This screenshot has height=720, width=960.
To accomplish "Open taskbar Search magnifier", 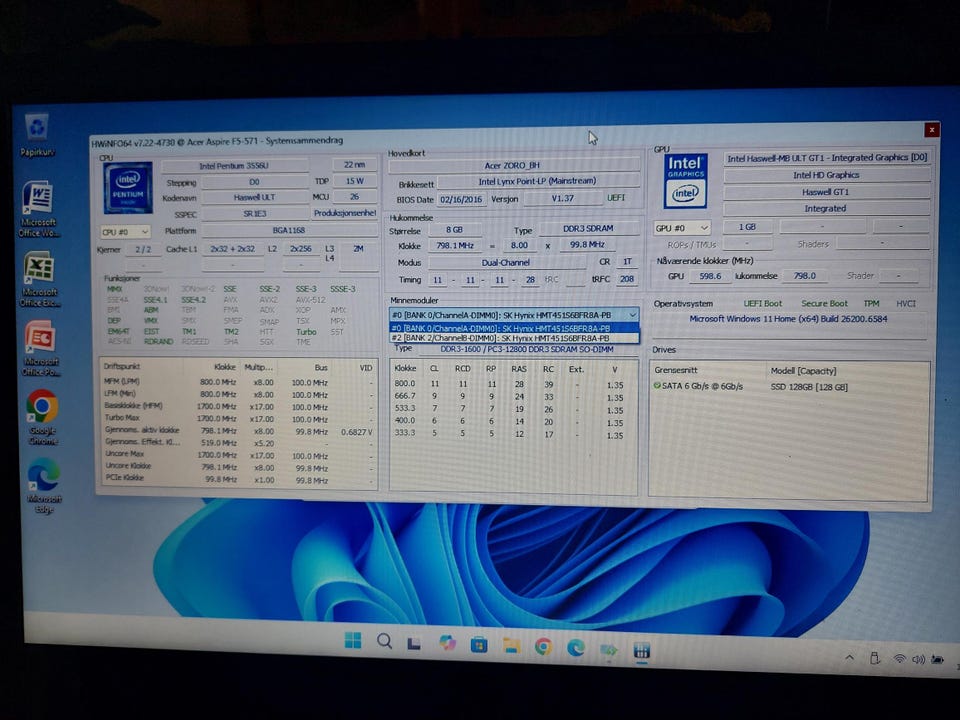I will tap(384, 642).
